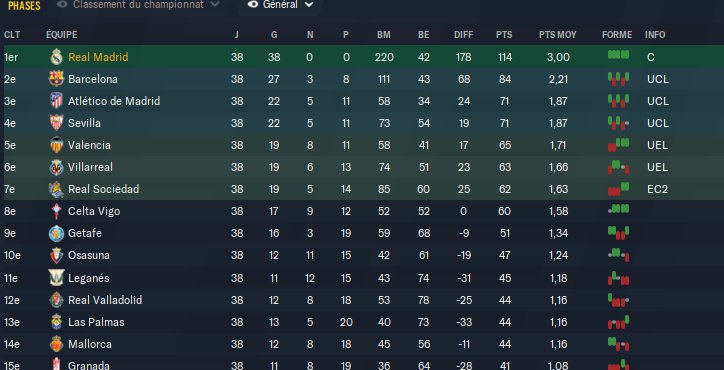Open Classement du championnat dropdown chevron
The width and height of the screenshot is (724, 370).
pos(214,5)
